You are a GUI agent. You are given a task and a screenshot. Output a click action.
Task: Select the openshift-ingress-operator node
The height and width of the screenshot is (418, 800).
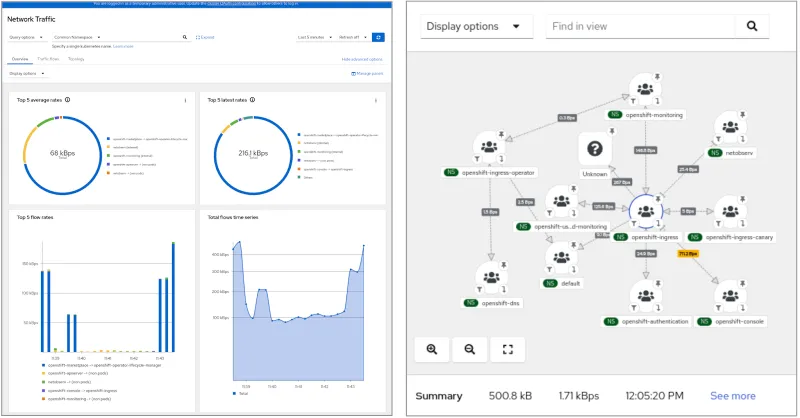pos(489,148)
